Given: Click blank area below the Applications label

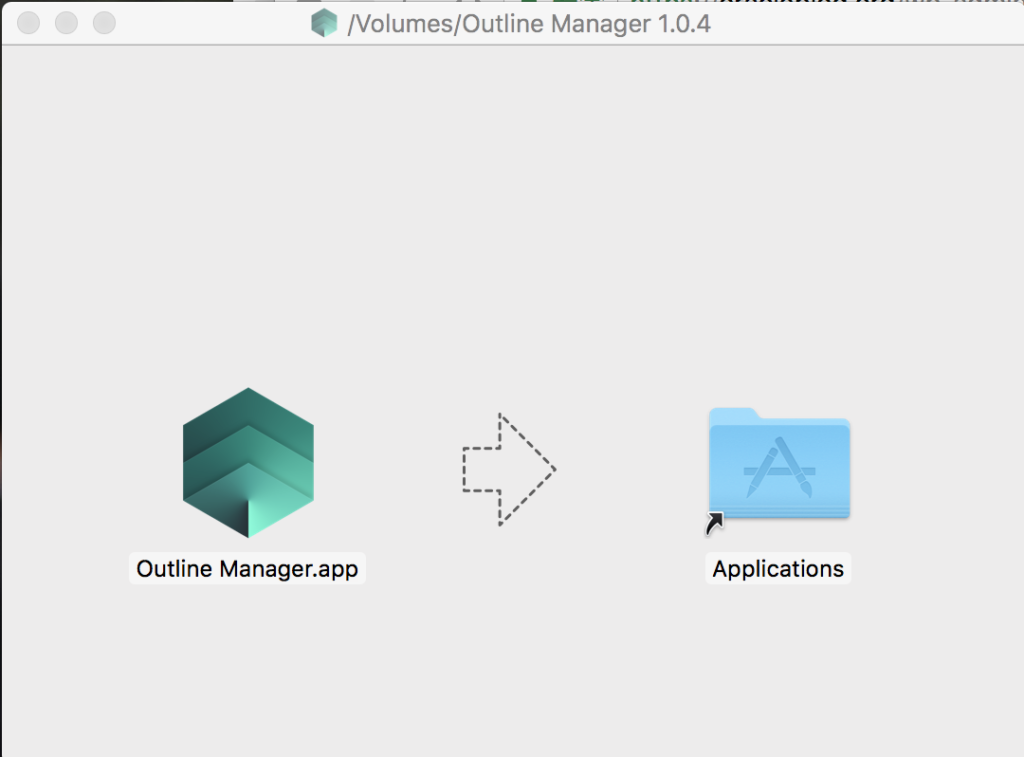Looking at the screenshot, I should (x=778, y=670).
